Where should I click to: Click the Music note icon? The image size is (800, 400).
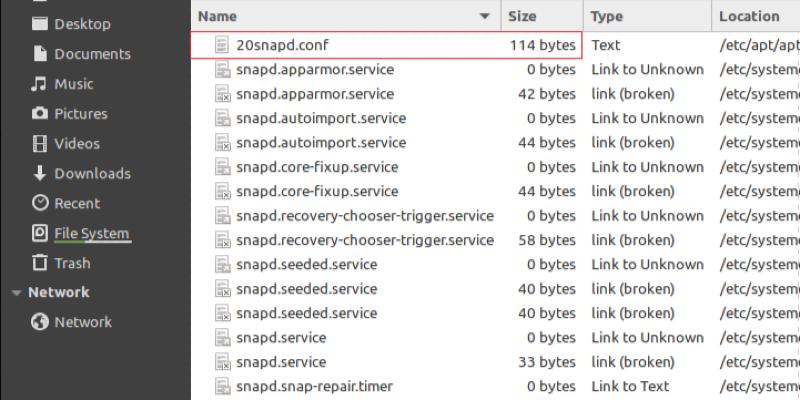[40, 83]
